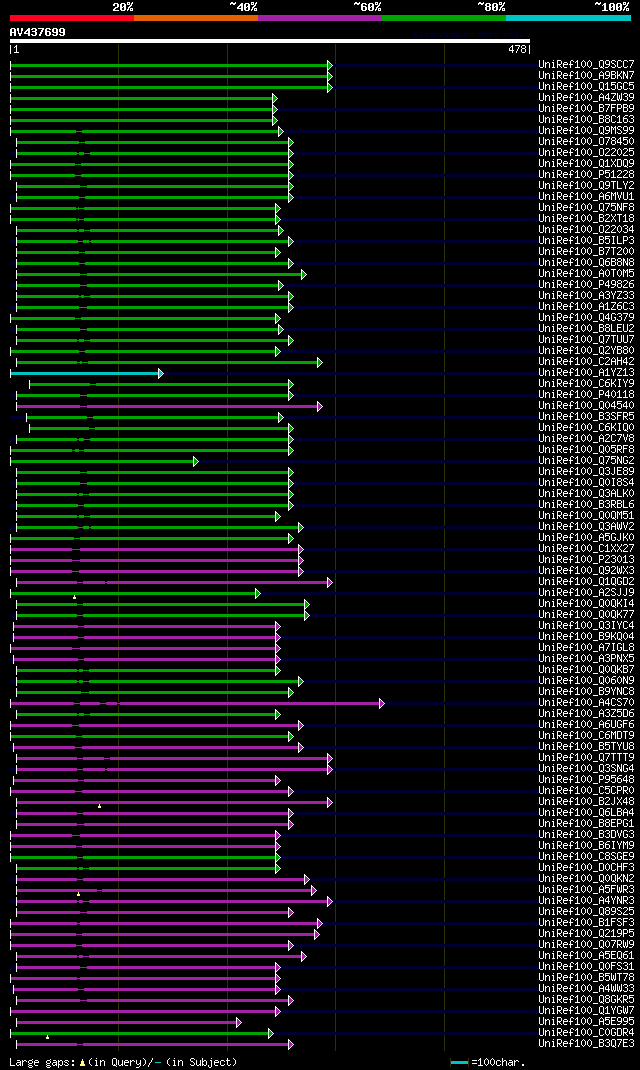Select the UniRef100_C6KIY9 label

[586, 384]
